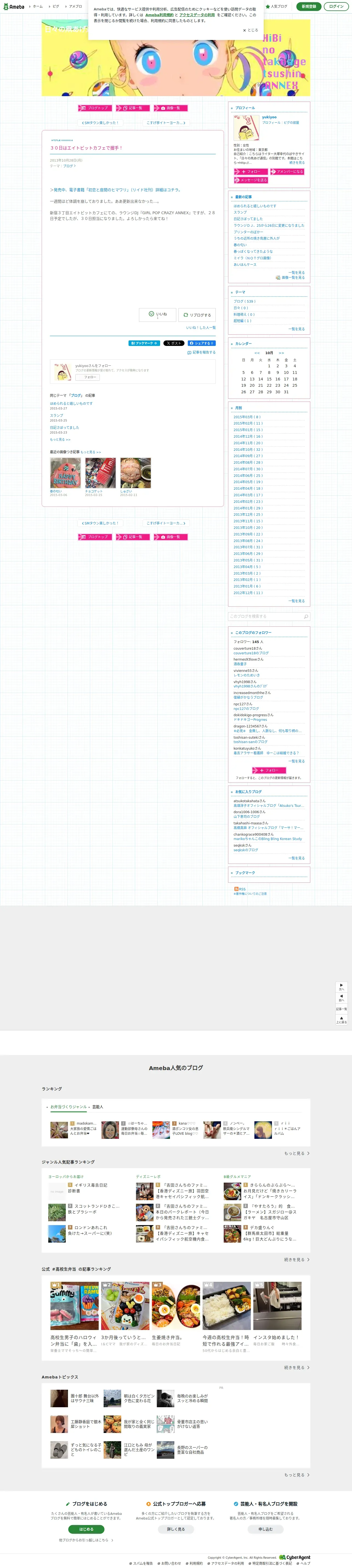Viewport: 352px width, 1568px height.
Task: Click calendar date 15
Action: [269, 379]
